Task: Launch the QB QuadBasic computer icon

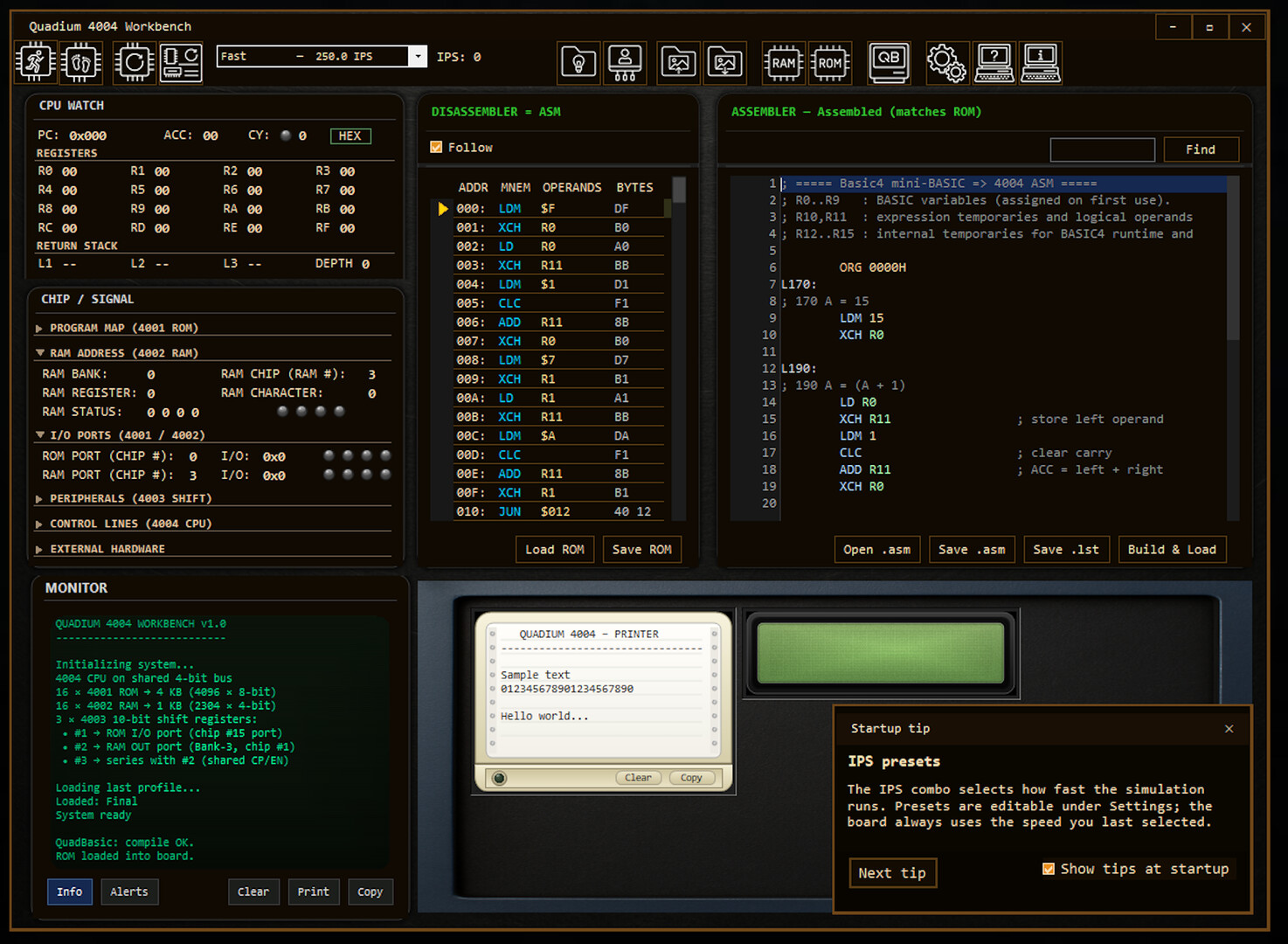Action: tap(889, 63)
